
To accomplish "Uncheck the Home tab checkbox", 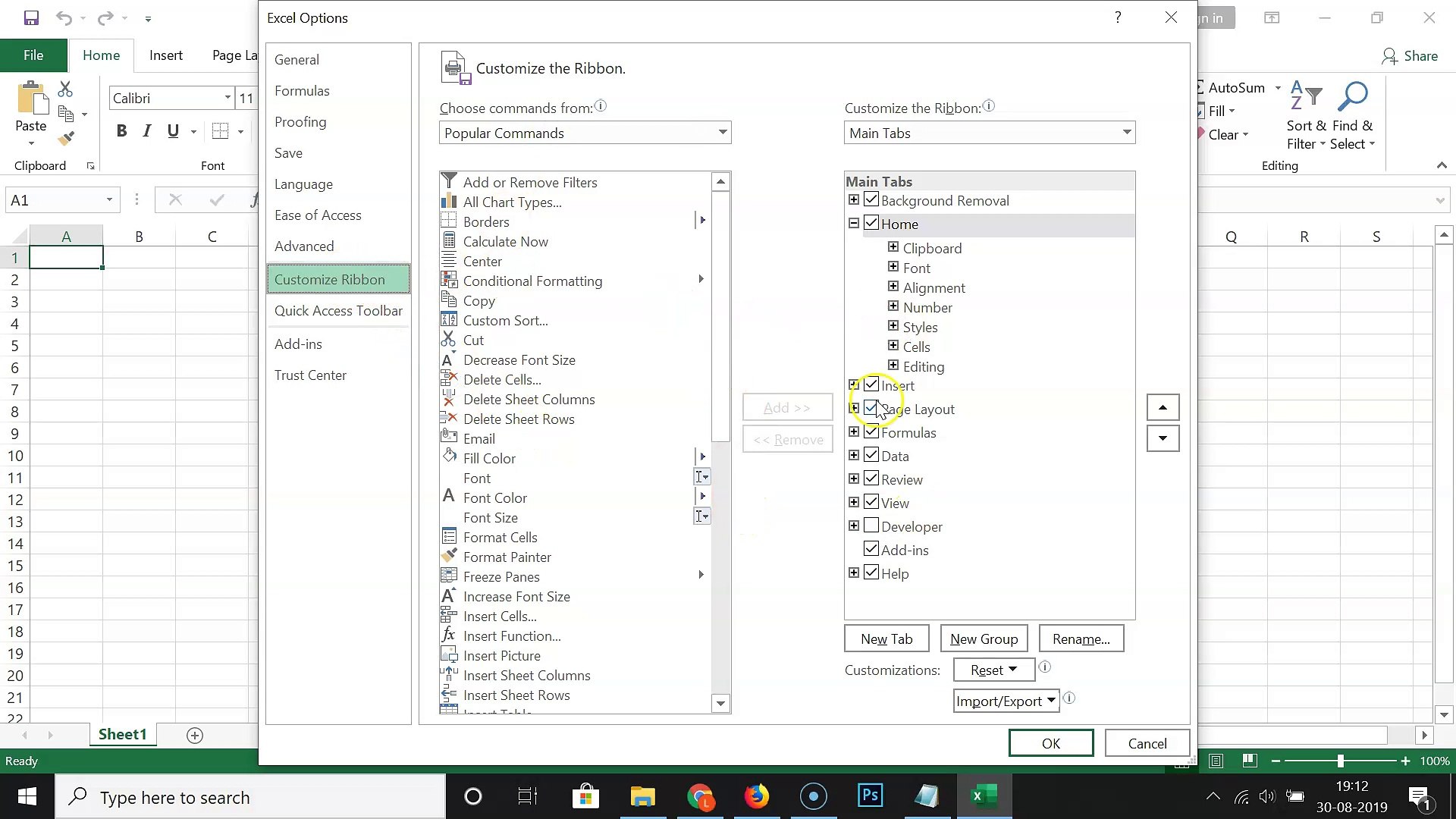I will coord(871,224).
